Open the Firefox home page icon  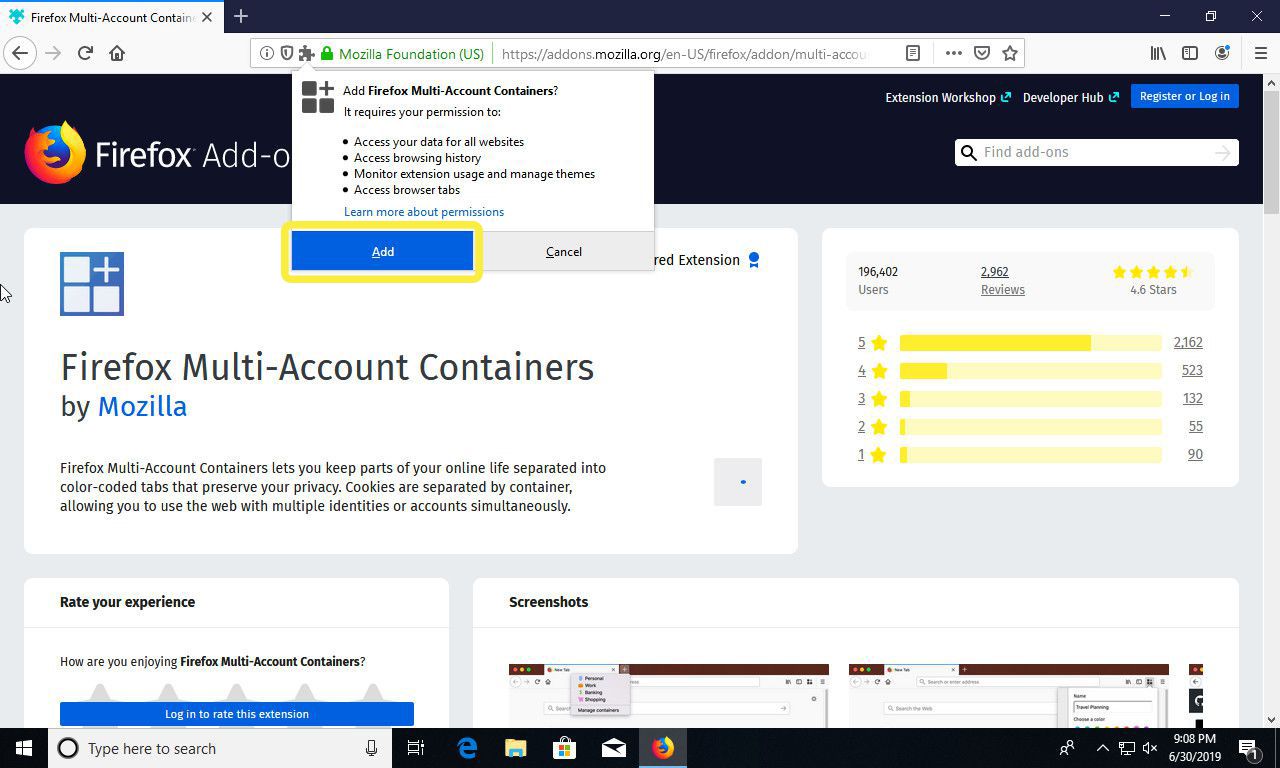click(117, 53)
